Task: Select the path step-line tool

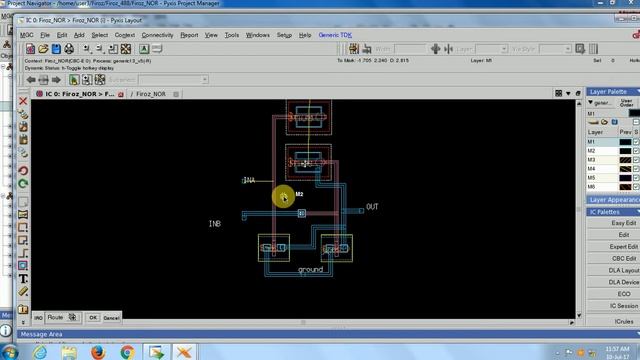Action: pyautogui.click(x=23, y=253)
